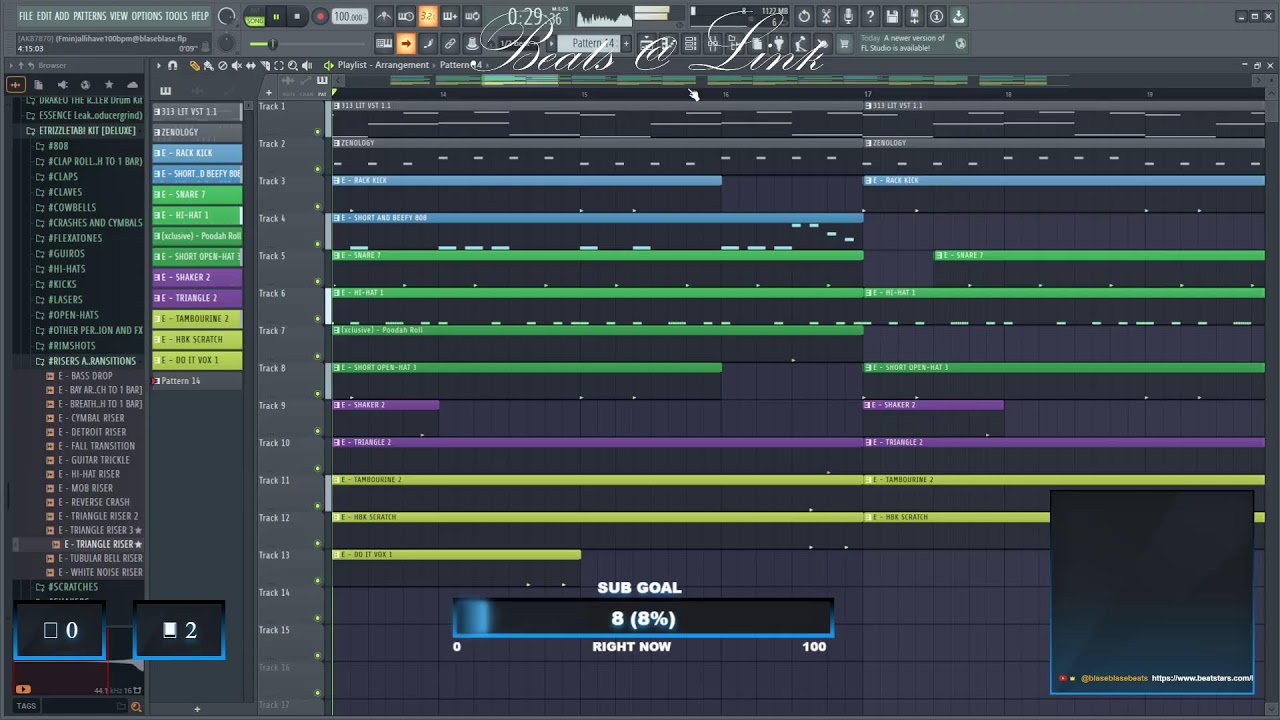Viewport: 1280px width, 720px height.
Task: Expand the #KICKS folder in browser
Action: [56, 284]
